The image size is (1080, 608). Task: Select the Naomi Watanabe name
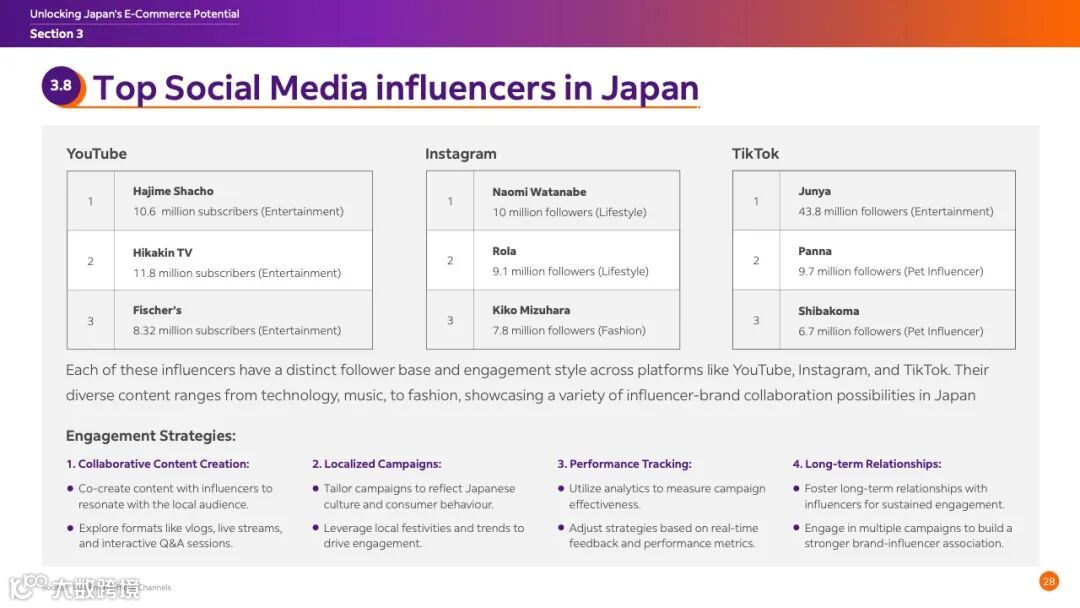click(539, 192)
